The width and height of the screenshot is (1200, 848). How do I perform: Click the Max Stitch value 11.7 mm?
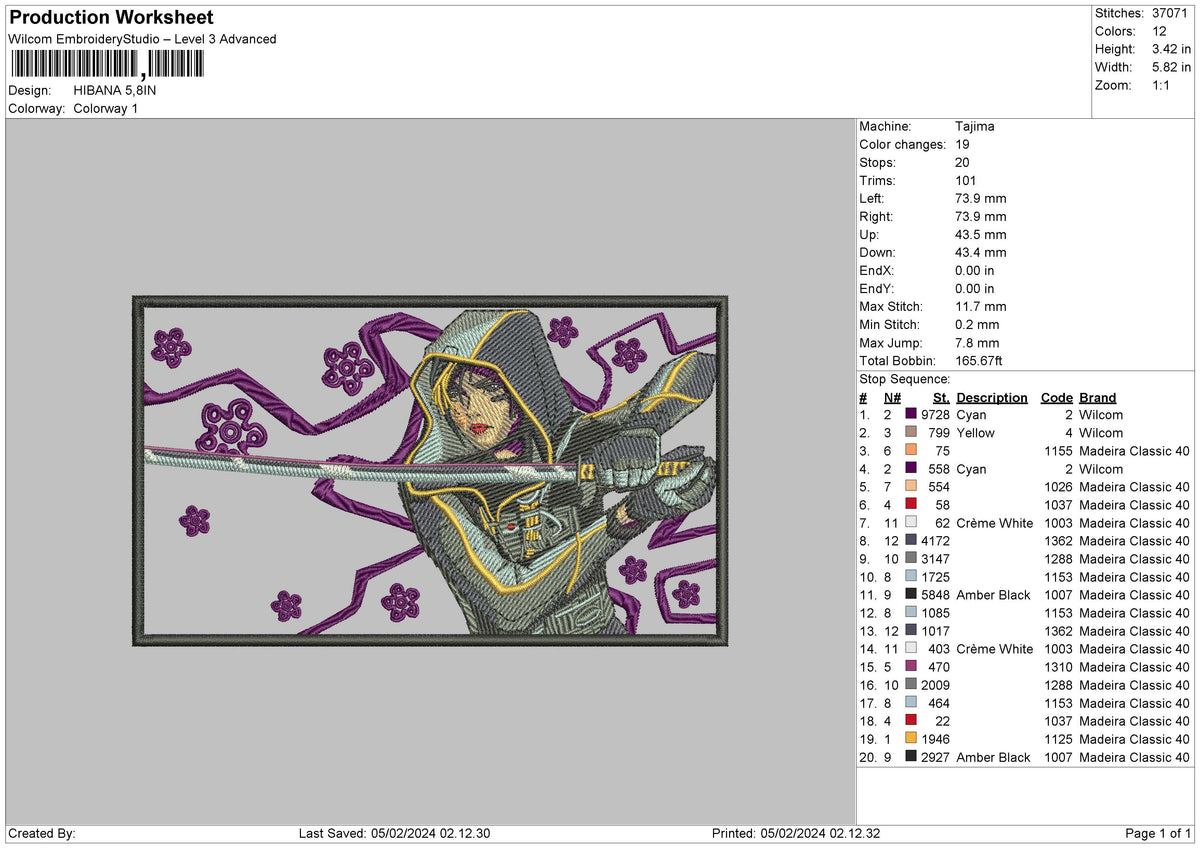[x=981, y=306]
